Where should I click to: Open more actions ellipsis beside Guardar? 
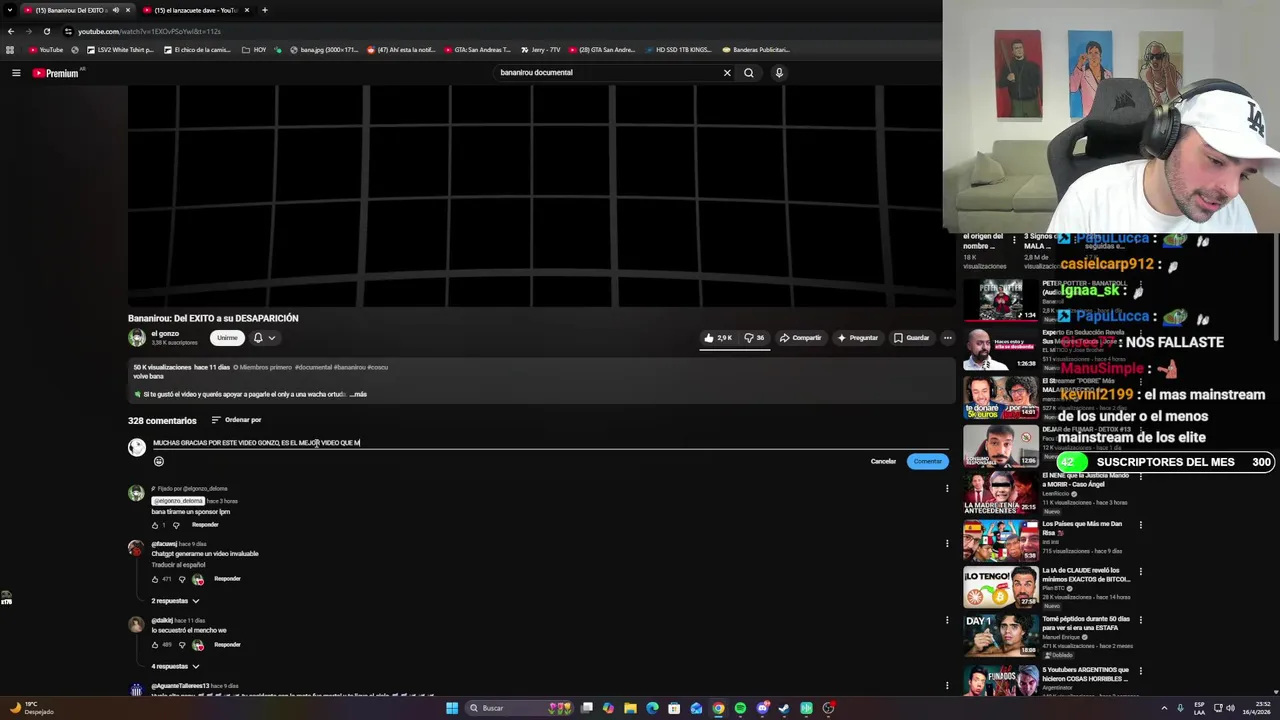(x=948, y=338)
